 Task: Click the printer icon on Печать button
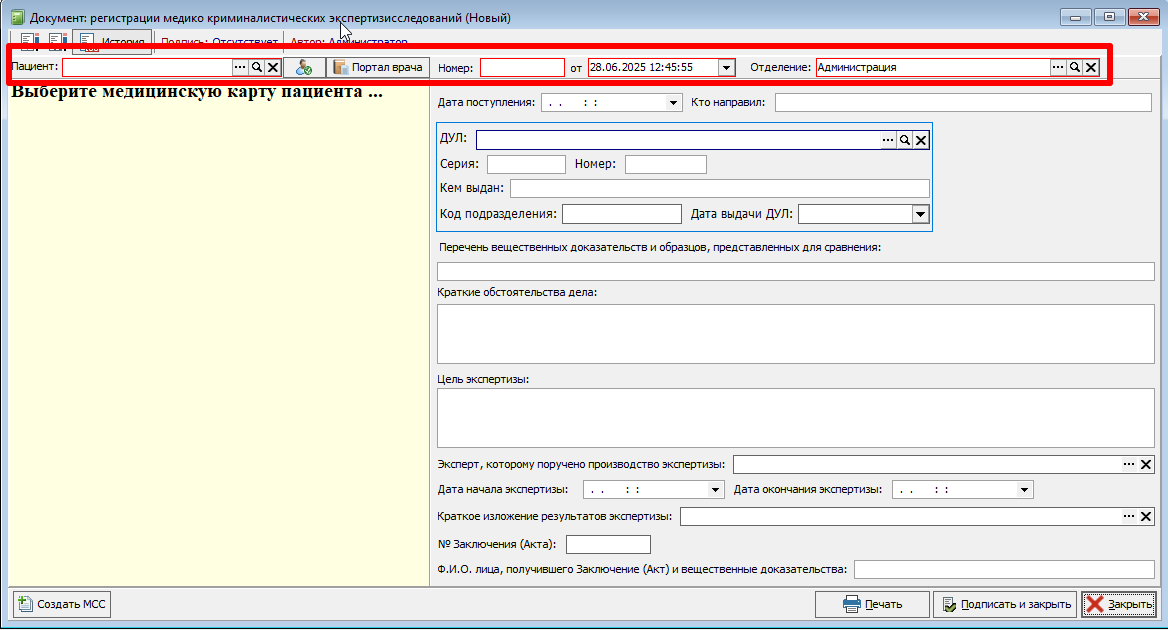point(851,604)
